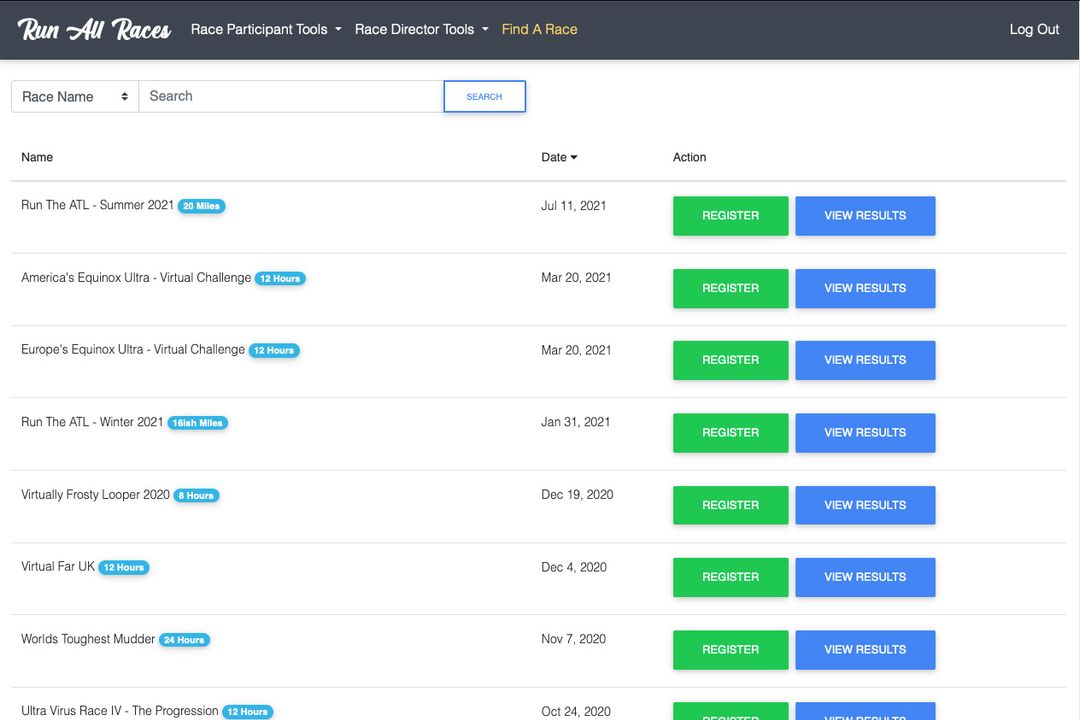This screenshot has width=1080, height=720.
Task: Register for Run The ATL - Summer 2021
Action: [730, 215]
